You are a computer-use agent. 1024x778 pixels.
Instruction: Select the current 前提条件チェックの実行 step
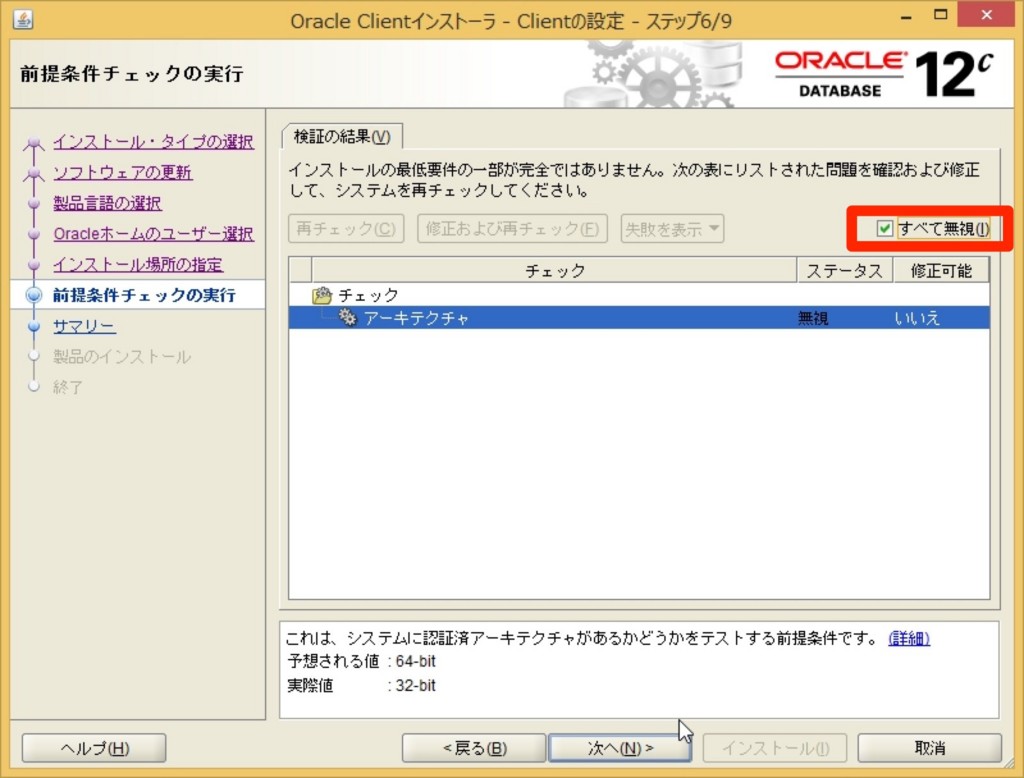click(144, 295)
